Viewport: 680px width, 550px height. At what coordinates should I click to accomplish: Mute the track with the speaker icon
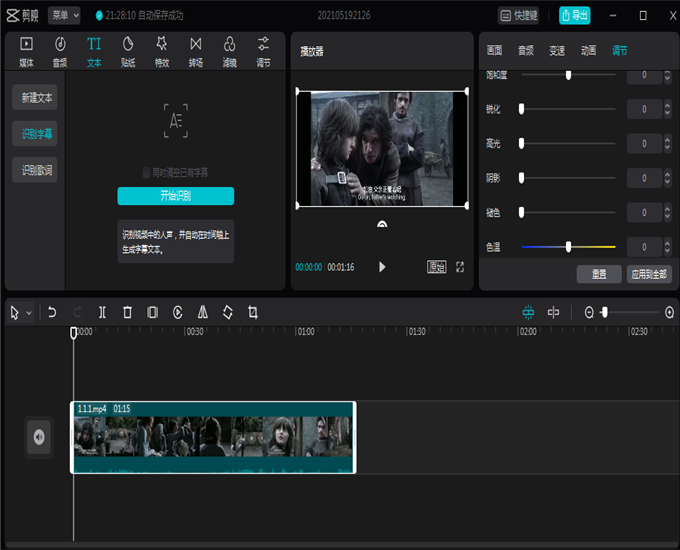(x=39, y=436)
